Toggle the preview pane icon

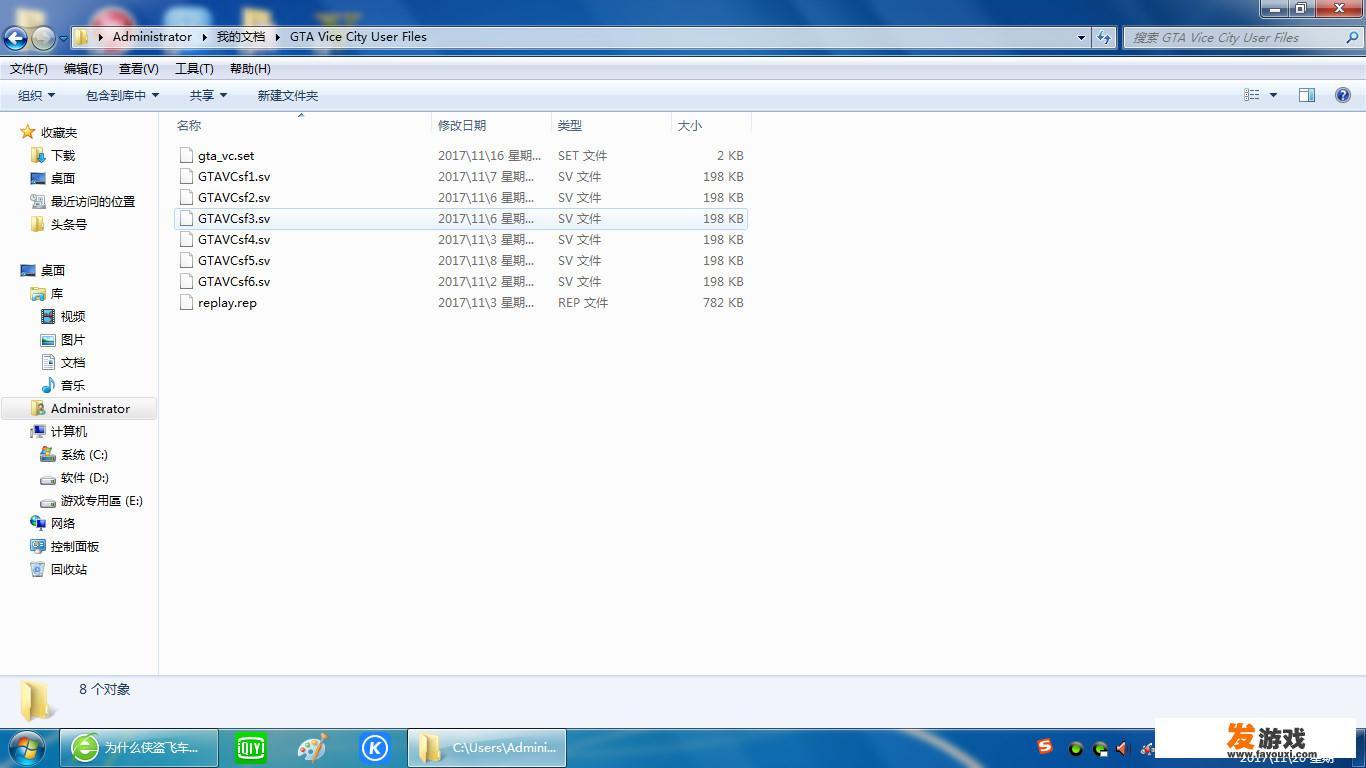click(x=1307, y=95)
